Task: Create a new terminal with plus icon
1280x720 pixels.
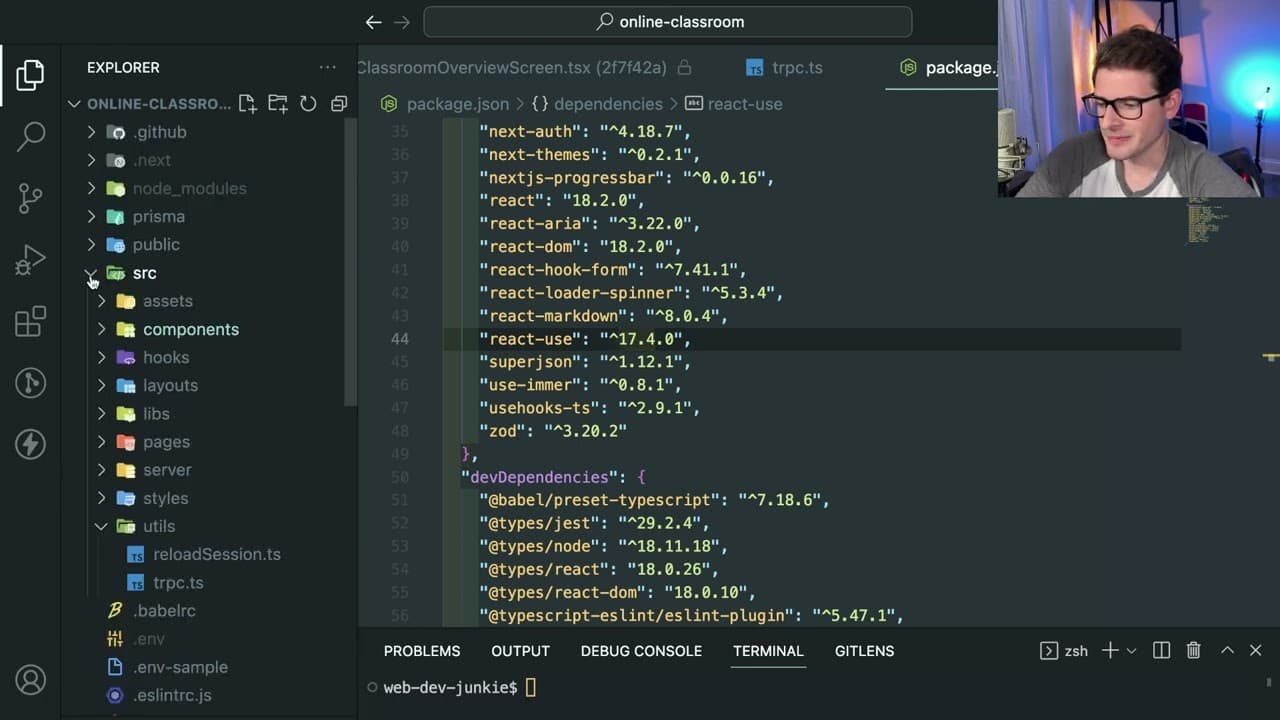Action: (1110, 651)
